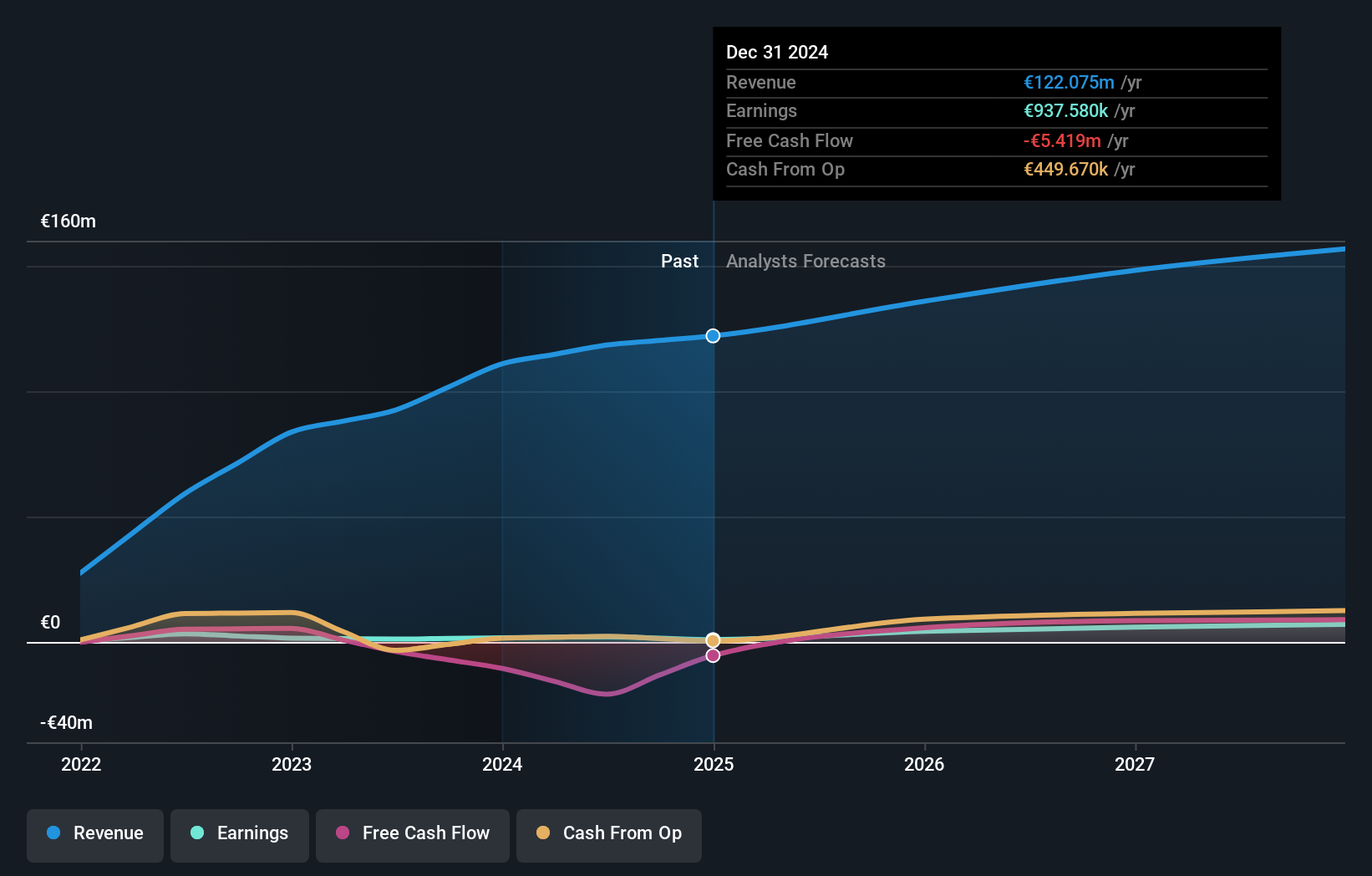Screen dimensions: 1372x876
Task: Click the €160m y-axis label
Action: click(69, 222)
